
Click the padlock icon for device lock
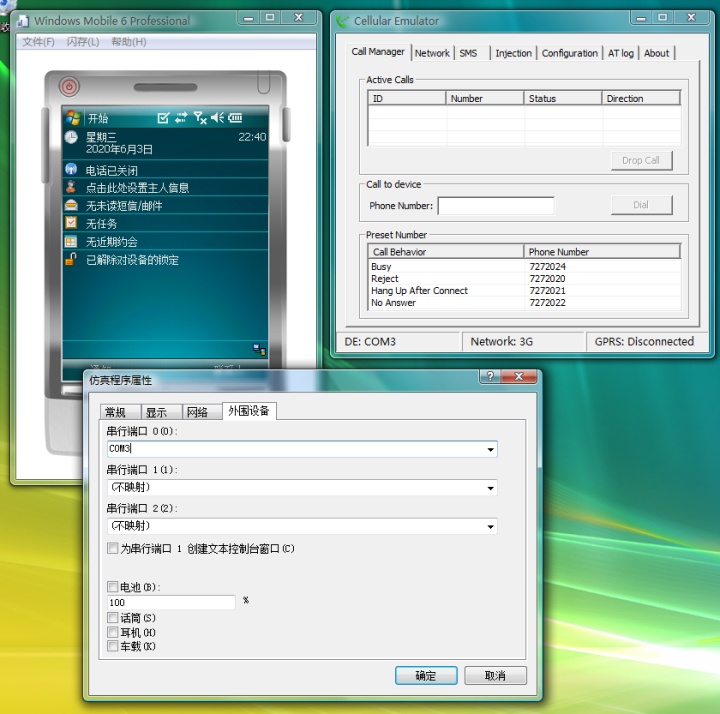(70, 259)
